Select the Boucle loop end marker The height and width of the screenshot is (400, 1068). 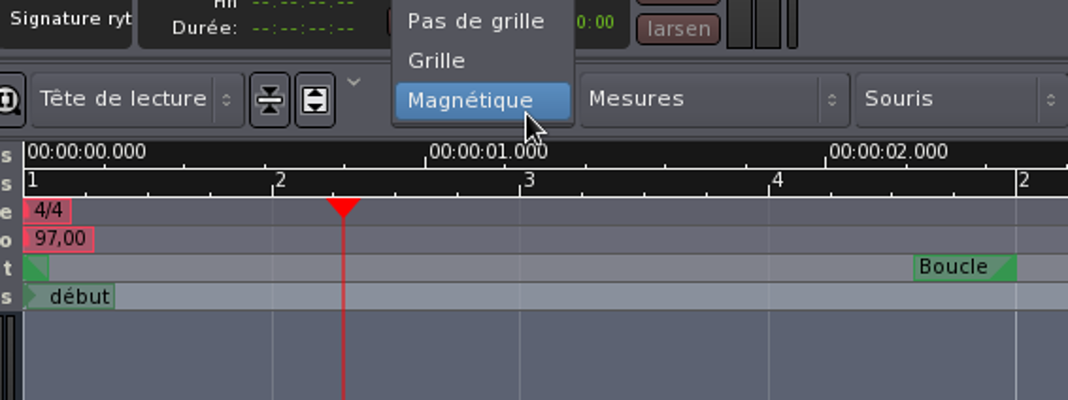click(964, 268)
